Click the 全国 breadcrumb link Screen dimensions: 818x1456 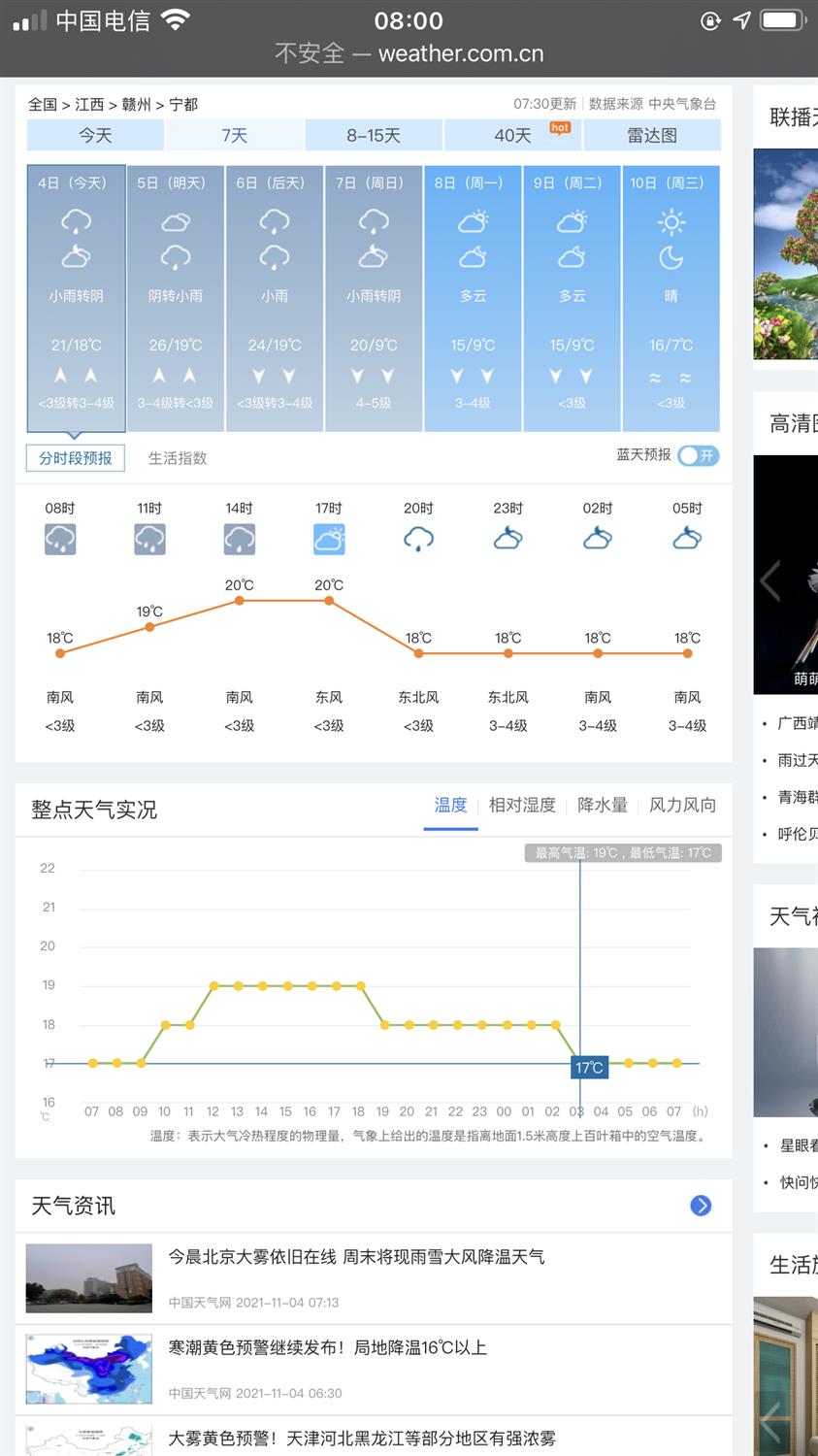click(x=43, y=104)
